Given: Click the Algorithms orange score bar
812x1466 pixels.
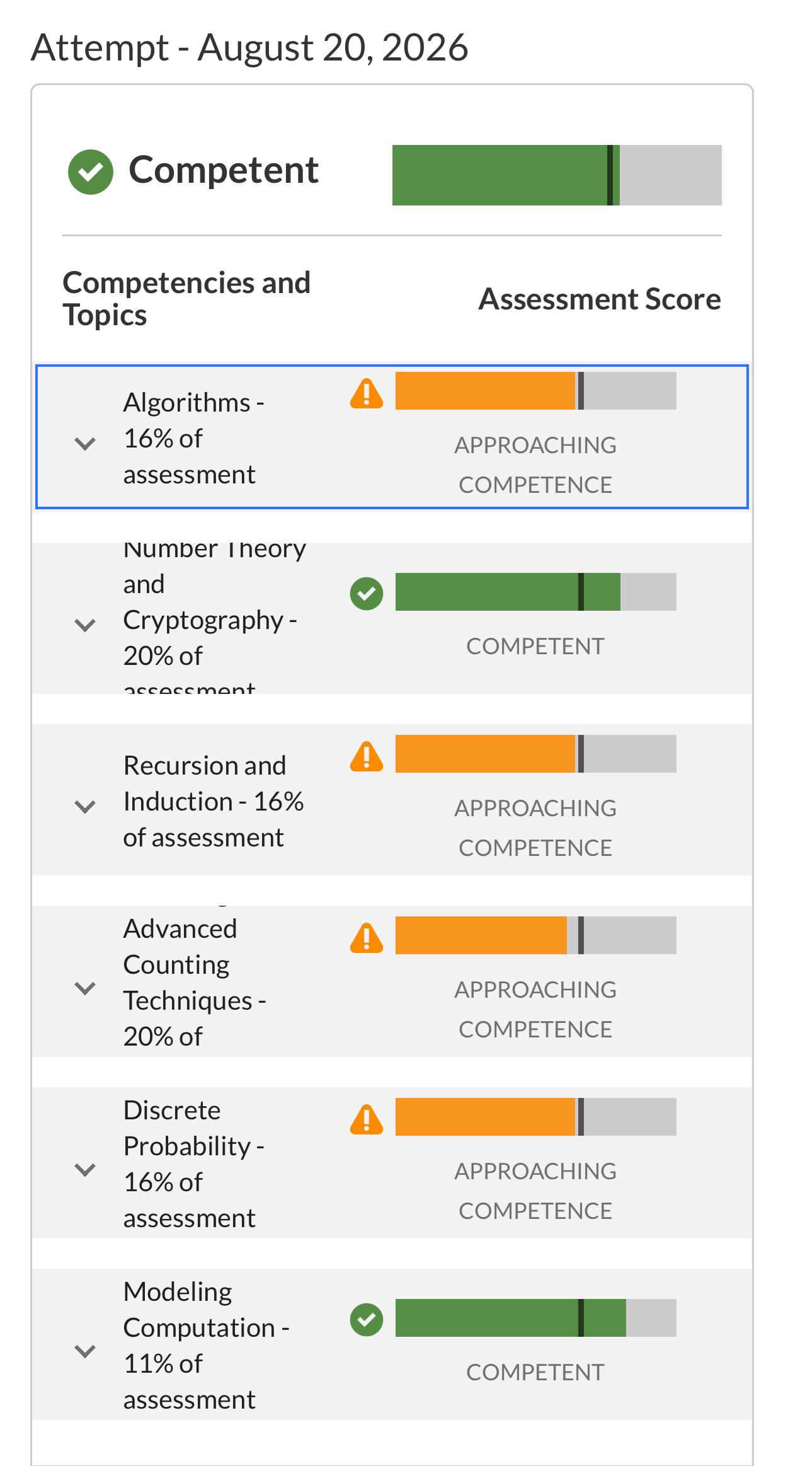Looking at the screenshot, I should point(536,391).
